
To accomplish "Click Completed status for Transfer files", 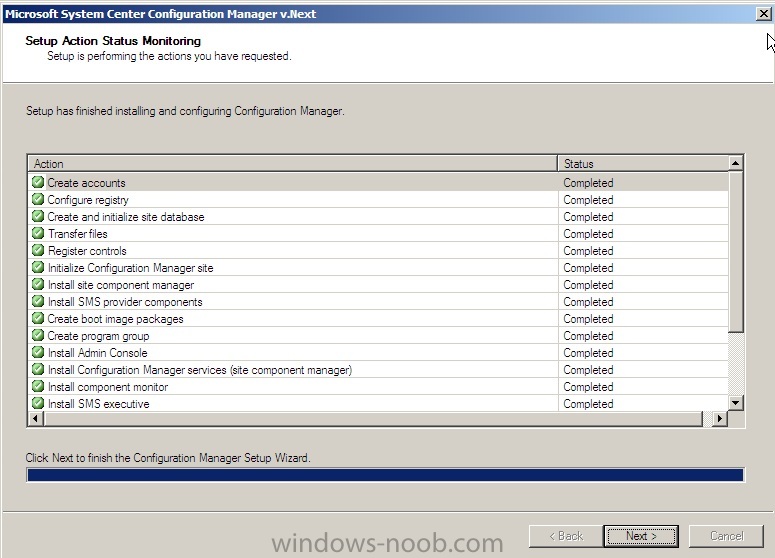I will (588, 234).
